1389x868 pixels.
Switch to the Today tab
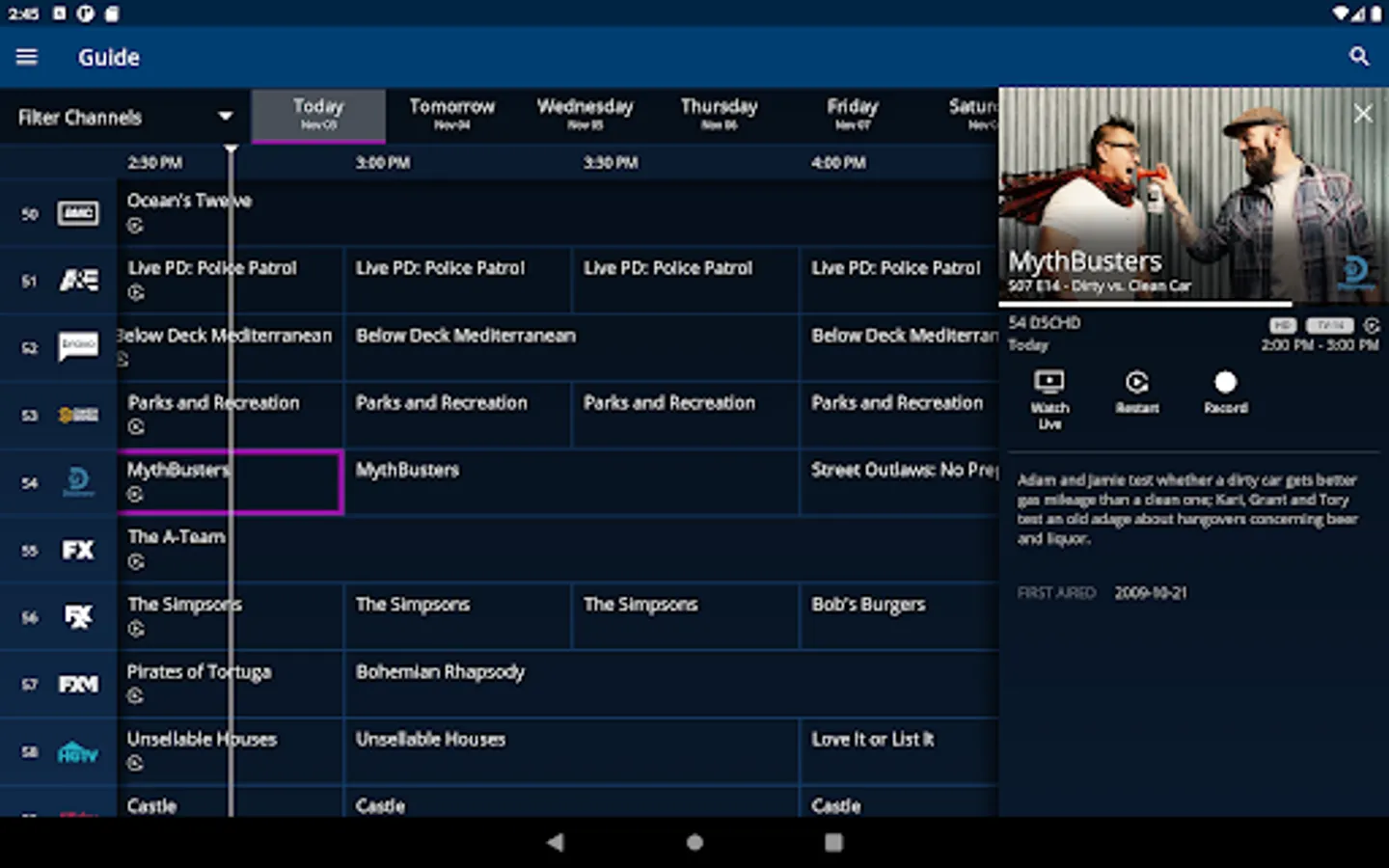click(x=318, y=116)
